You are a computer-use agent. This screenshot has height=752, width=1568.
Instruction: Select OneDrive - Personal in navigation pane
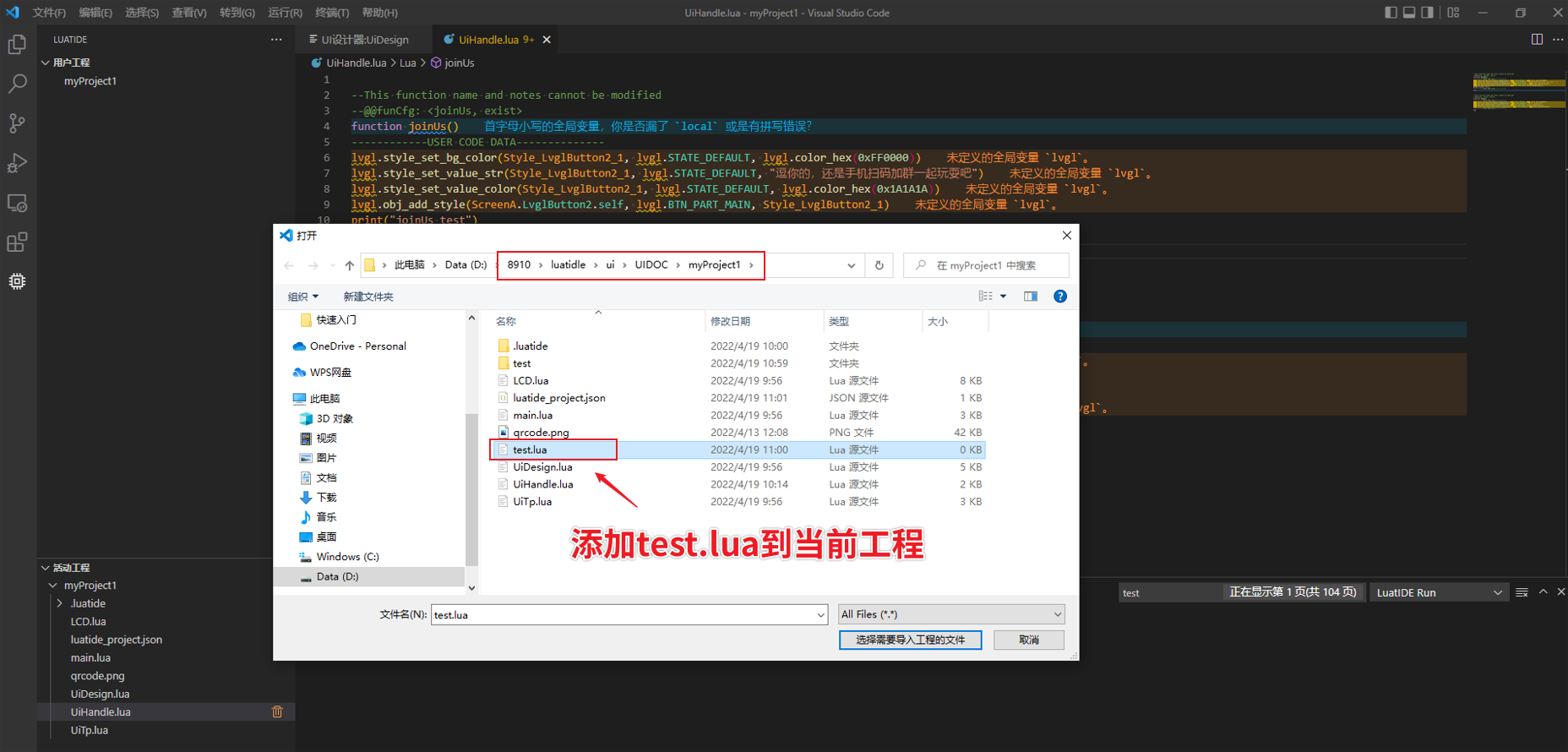tap(357, 346)
